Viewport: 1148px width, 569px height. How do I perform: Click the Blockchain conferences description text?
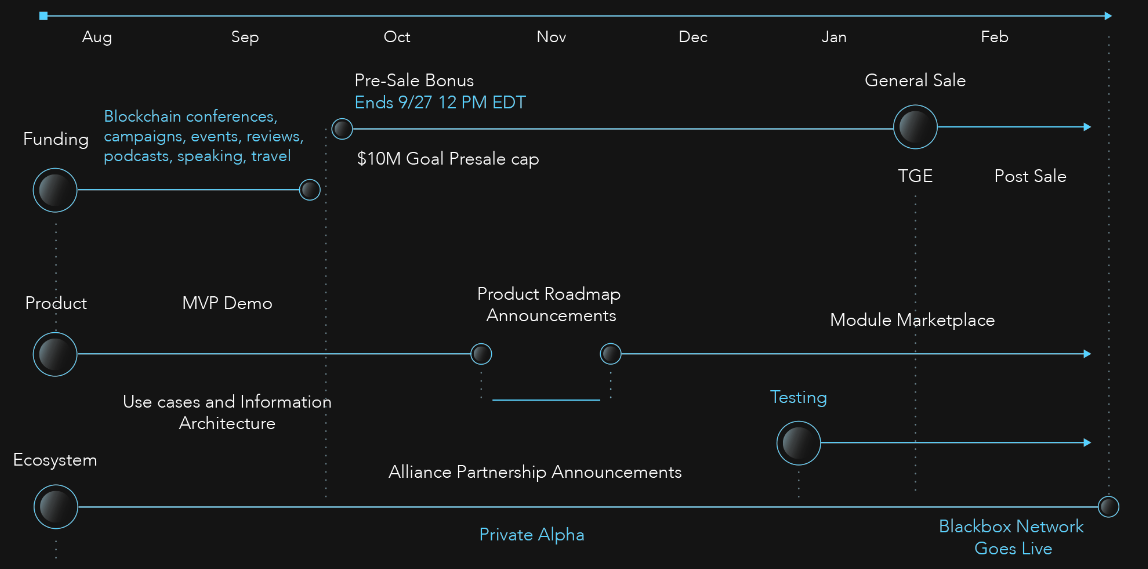(197, 136)
